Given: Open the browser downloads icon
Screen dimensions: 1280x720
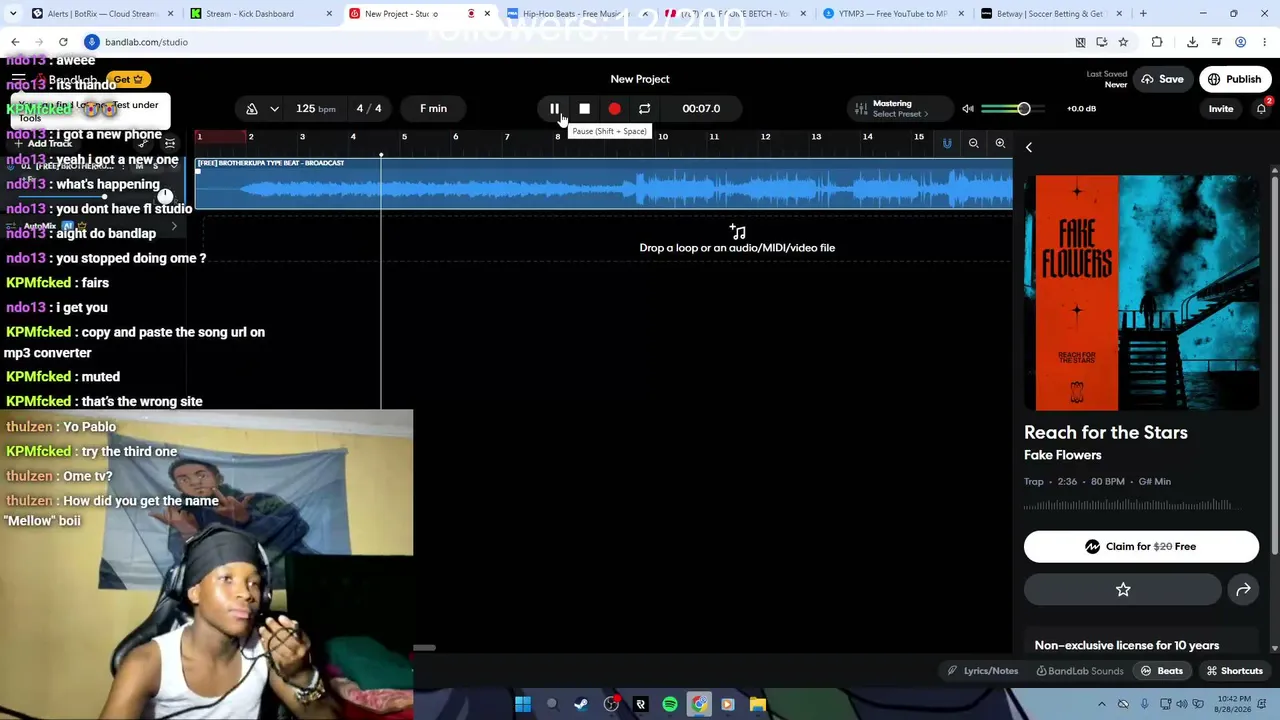Looking at the screenshot, I should 1192,42.
